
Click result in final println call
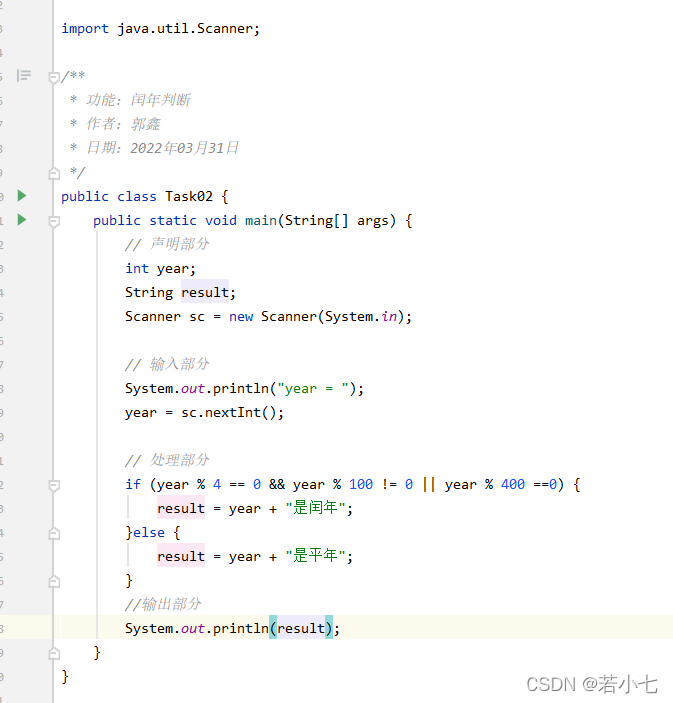[301, 628]
